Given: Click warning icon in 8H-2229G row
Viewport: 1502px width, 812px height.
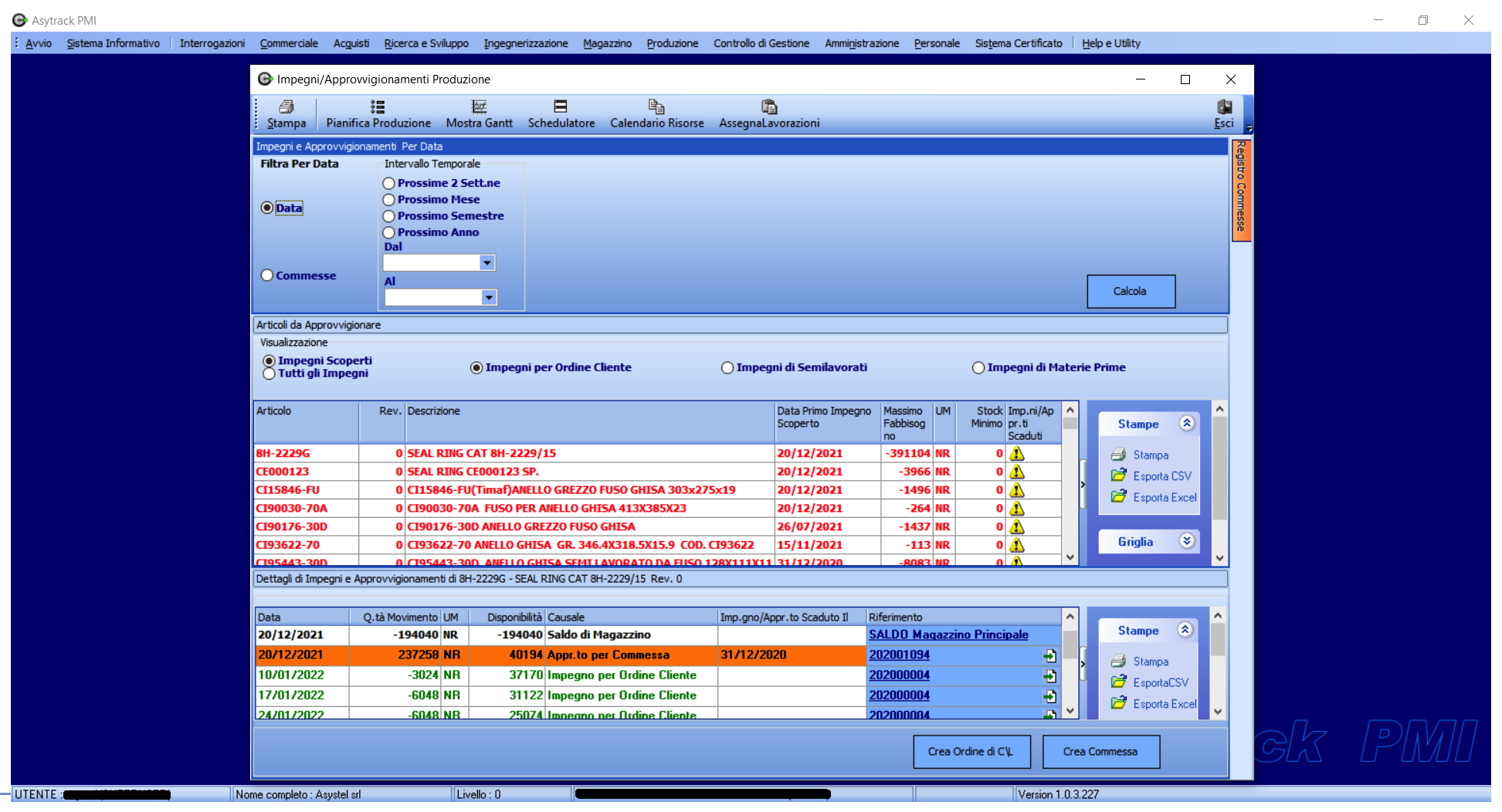Looking at the screenshot, I should coord(1017,453).
